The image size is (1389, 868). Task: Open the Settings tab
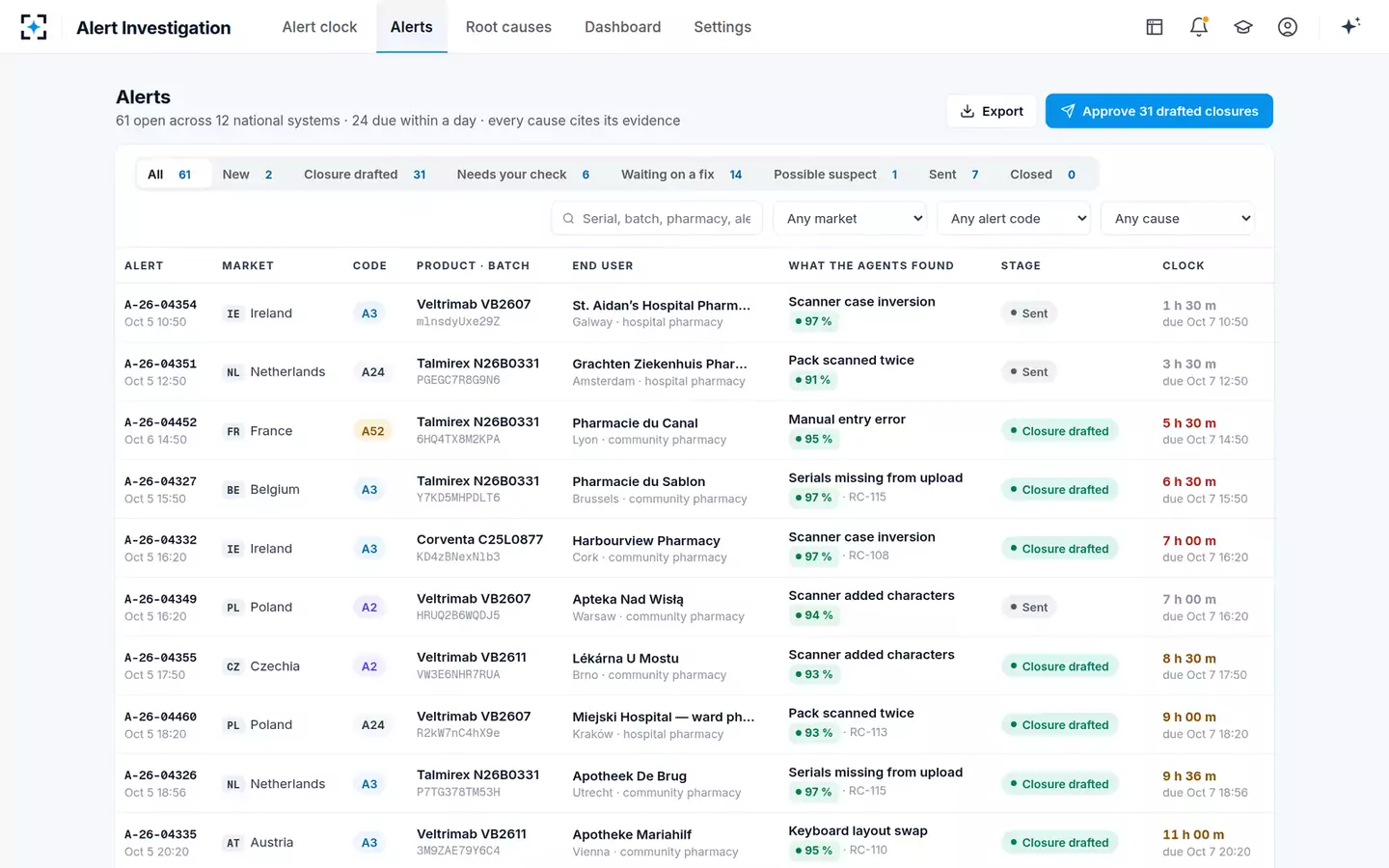click(722, 27)
